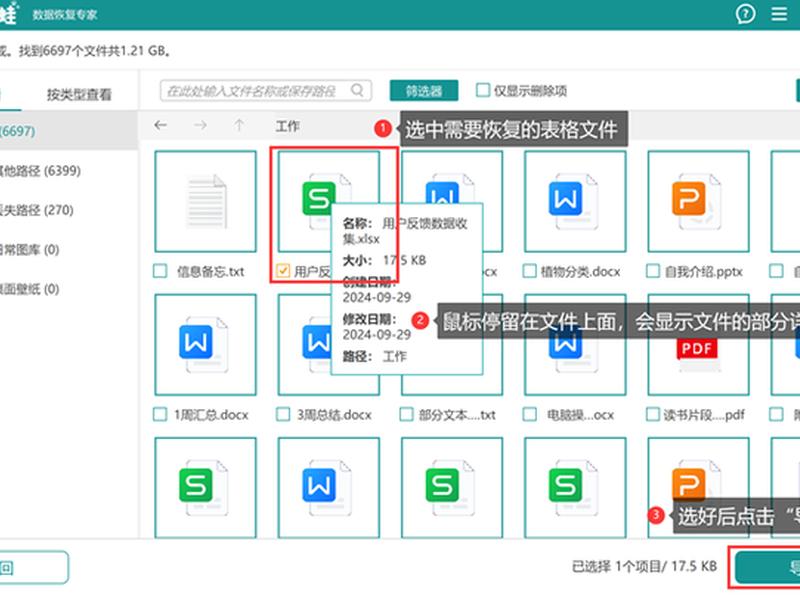Screen dimensions: 800x600
Task: Uncheck the 用户反馈 xlsx file checkbox
Action: pyautogui.click(x=283, y=271)
